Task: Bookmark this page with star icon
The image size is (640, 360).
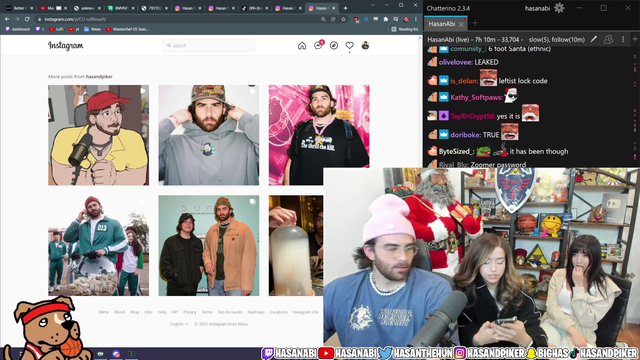Action: coord(343,19)
